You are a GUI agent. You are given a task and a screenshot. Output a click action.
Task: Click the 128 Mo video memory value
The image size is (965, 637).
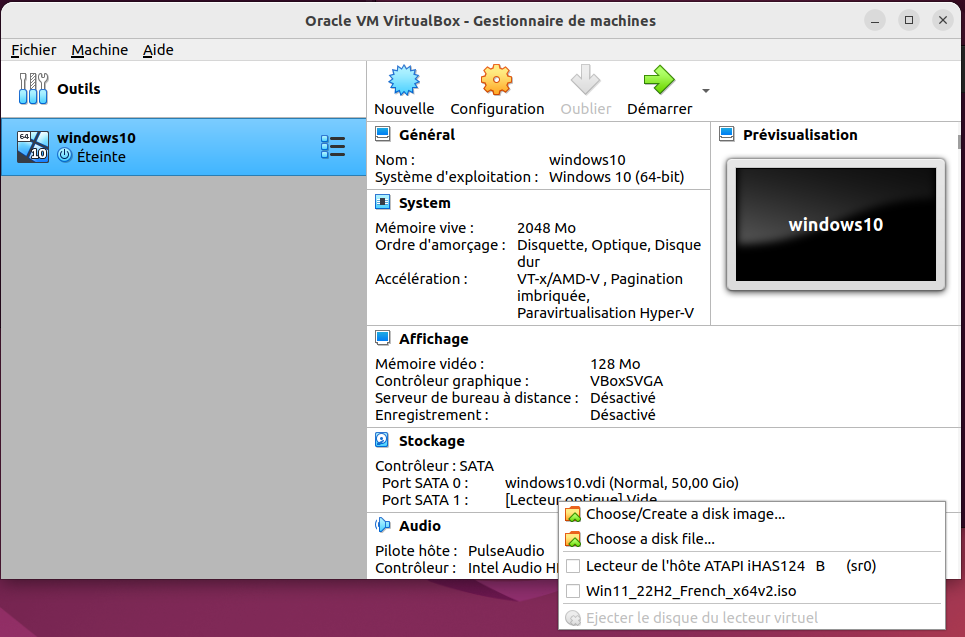pyautogui.click(x=615, y=364)
